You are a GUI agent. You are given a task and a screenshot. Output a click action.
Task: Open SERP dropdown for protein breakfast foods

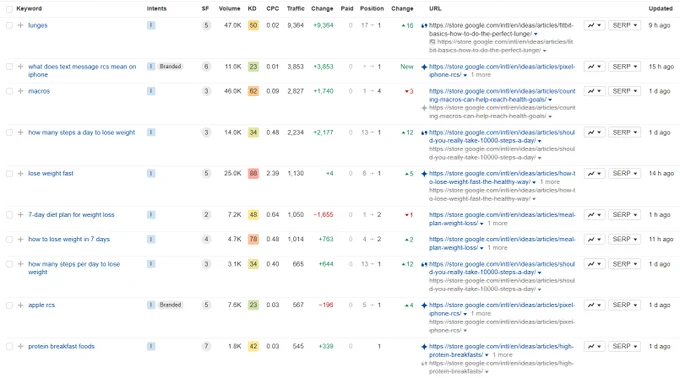coord(624,346)
